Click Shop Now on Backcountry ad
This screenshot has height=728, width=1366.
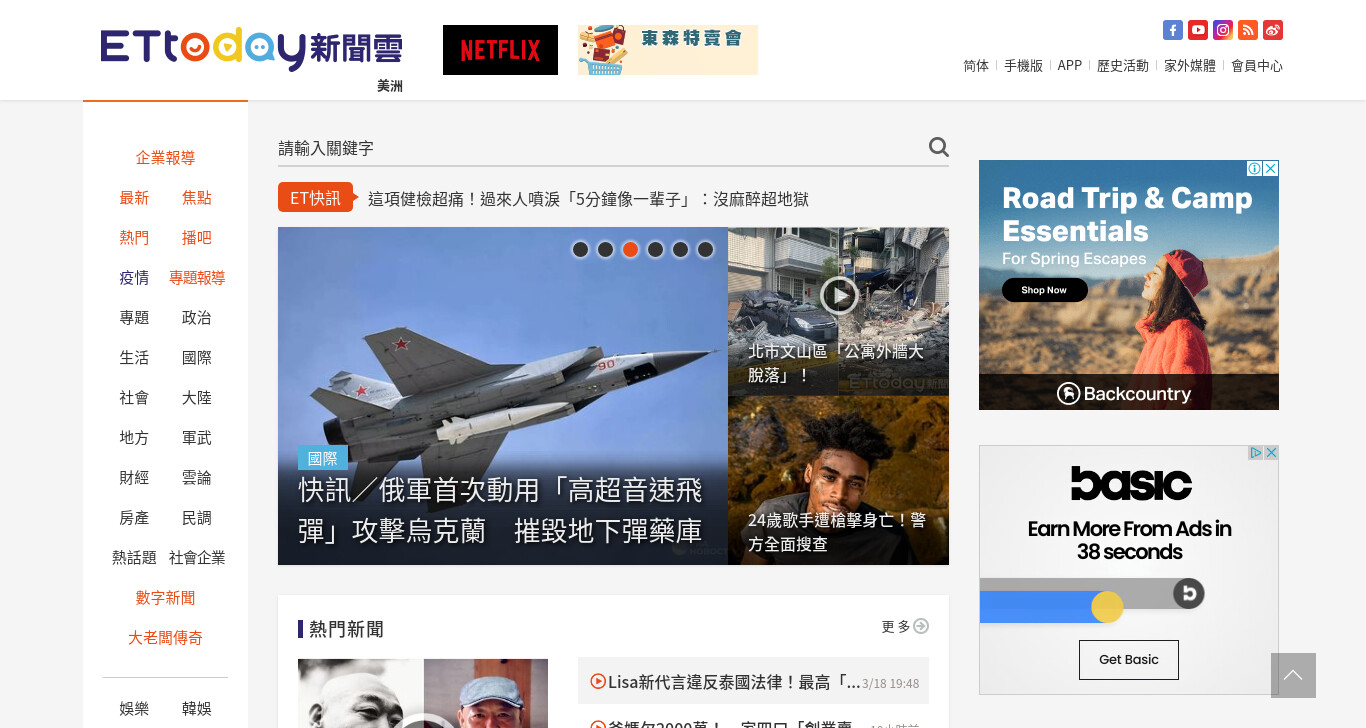tap(1044, 290)
